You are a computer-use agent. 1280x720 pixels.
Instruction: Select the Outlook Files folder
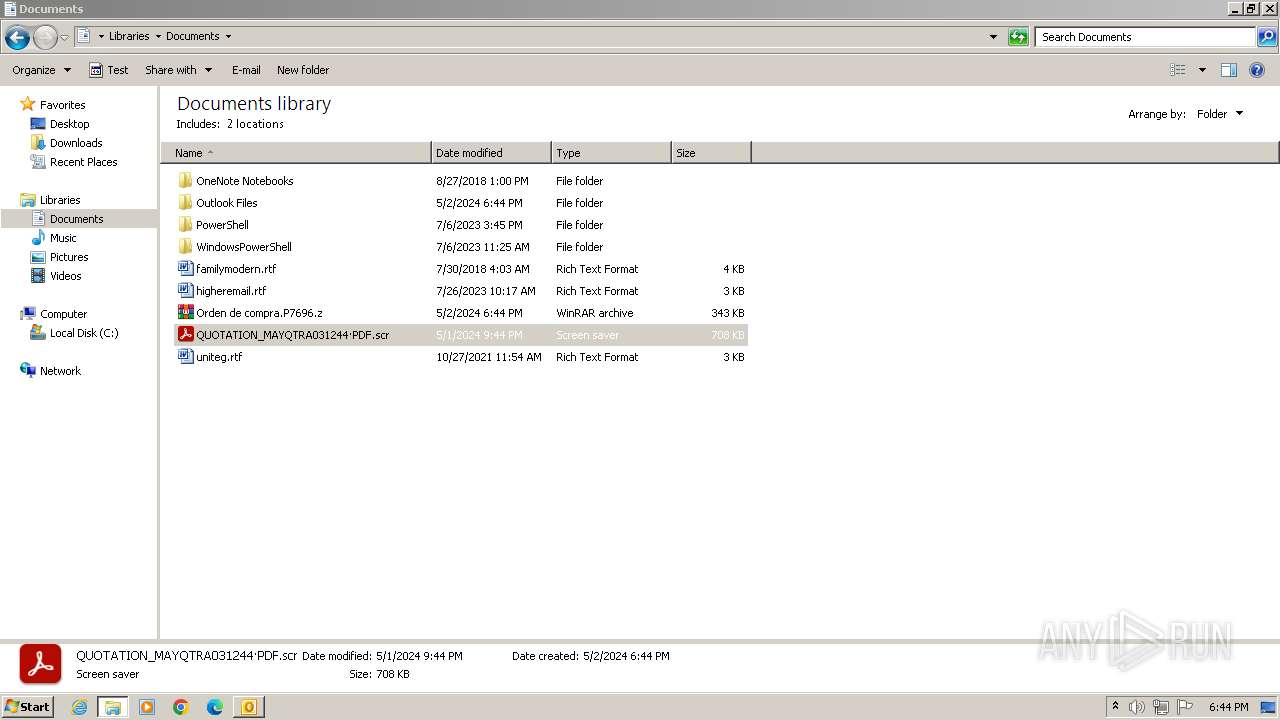click(226, 203)
